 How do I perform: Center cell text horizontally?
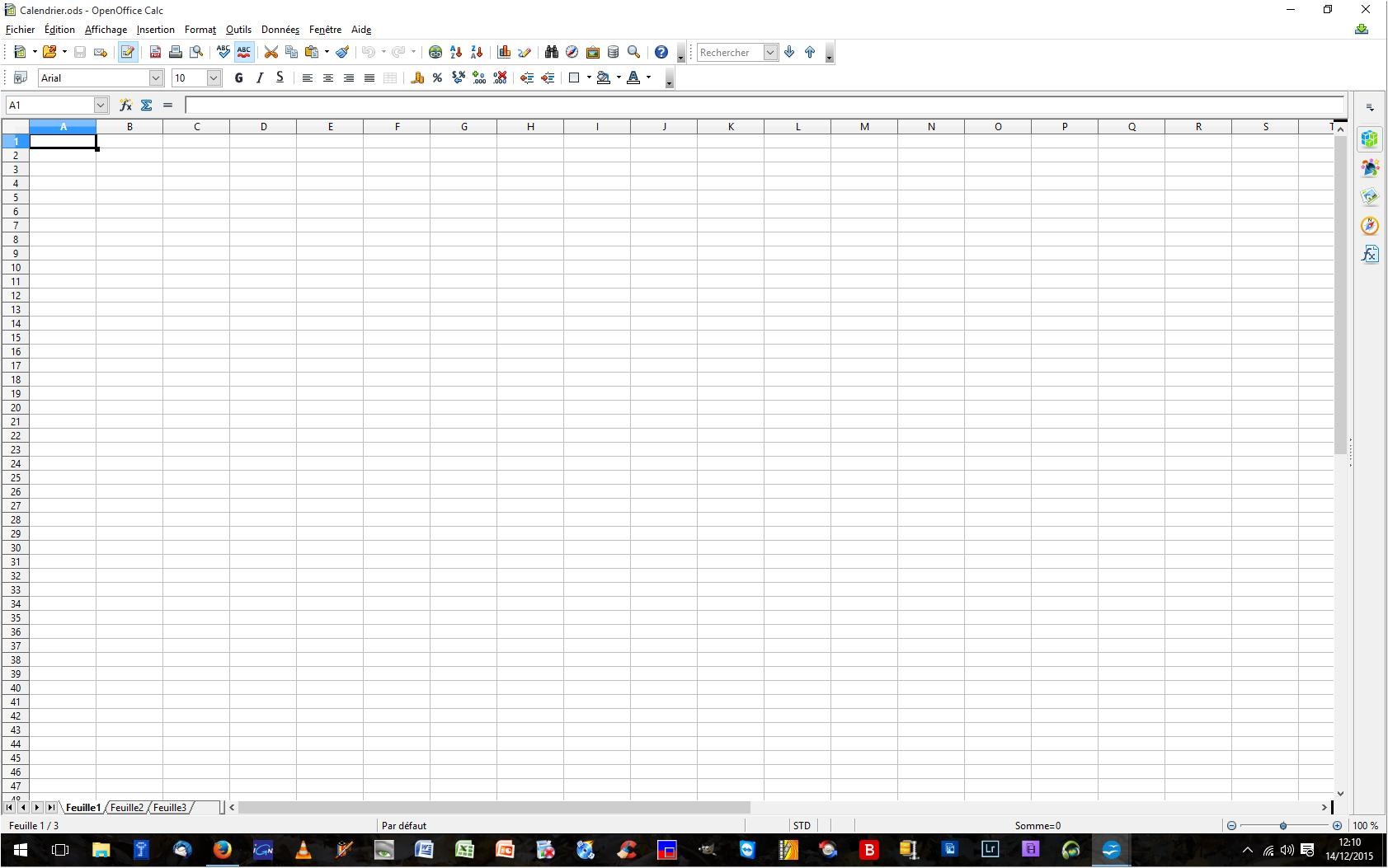coord(328,77)
